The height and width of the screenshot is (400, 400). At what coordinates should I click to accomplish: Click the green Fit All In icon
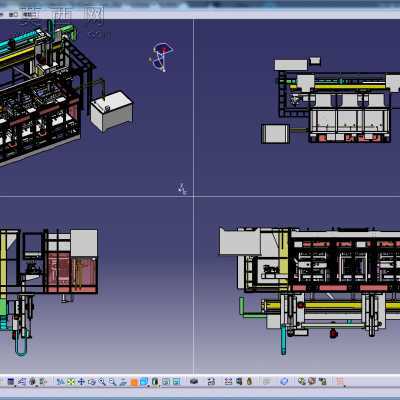coord(71,381)
